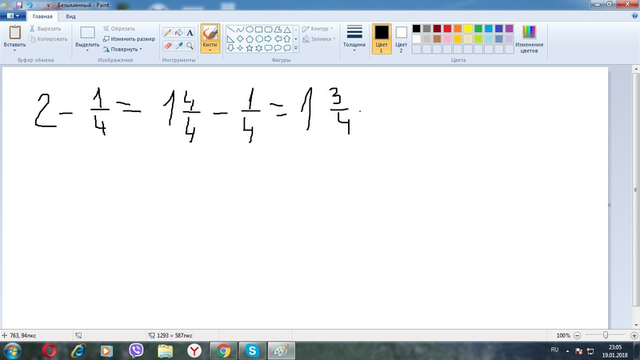
Task: Select the Text tool
Action: tap(190, 33)
